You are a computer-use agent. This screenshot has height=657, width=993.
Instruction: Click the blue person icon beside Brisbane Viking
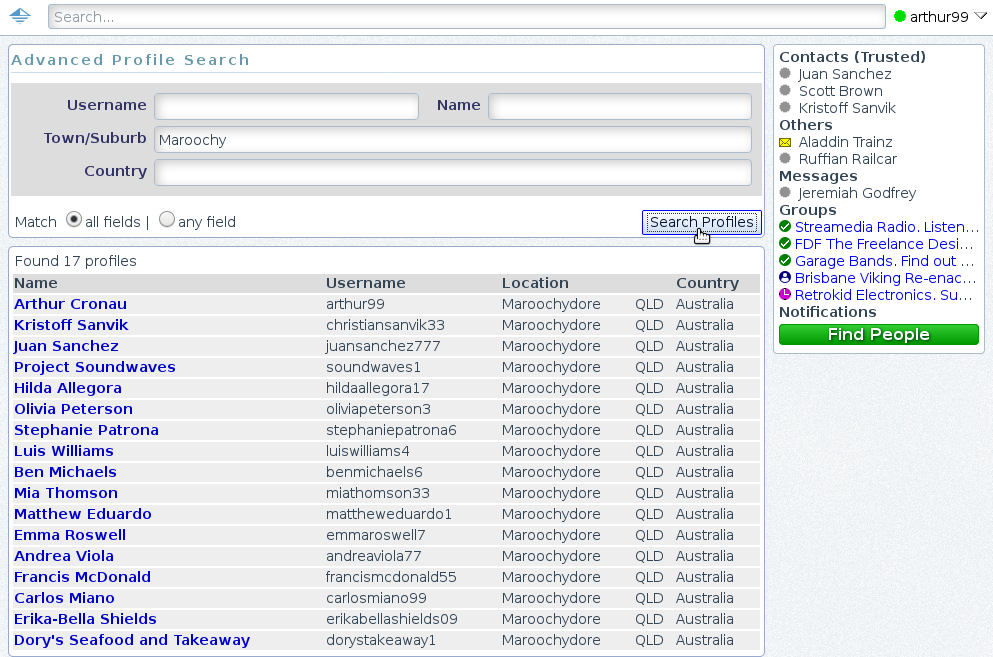pyautogui.click(x=785, y=278)
